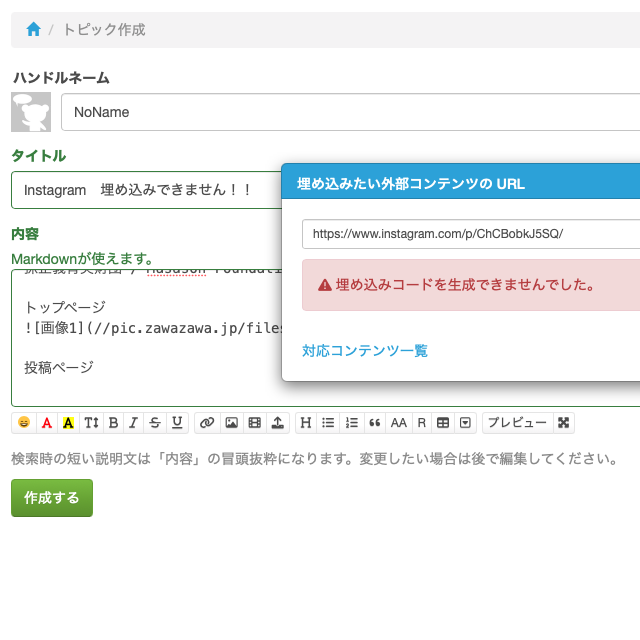Apply underline formatting

tap(177, 422)
